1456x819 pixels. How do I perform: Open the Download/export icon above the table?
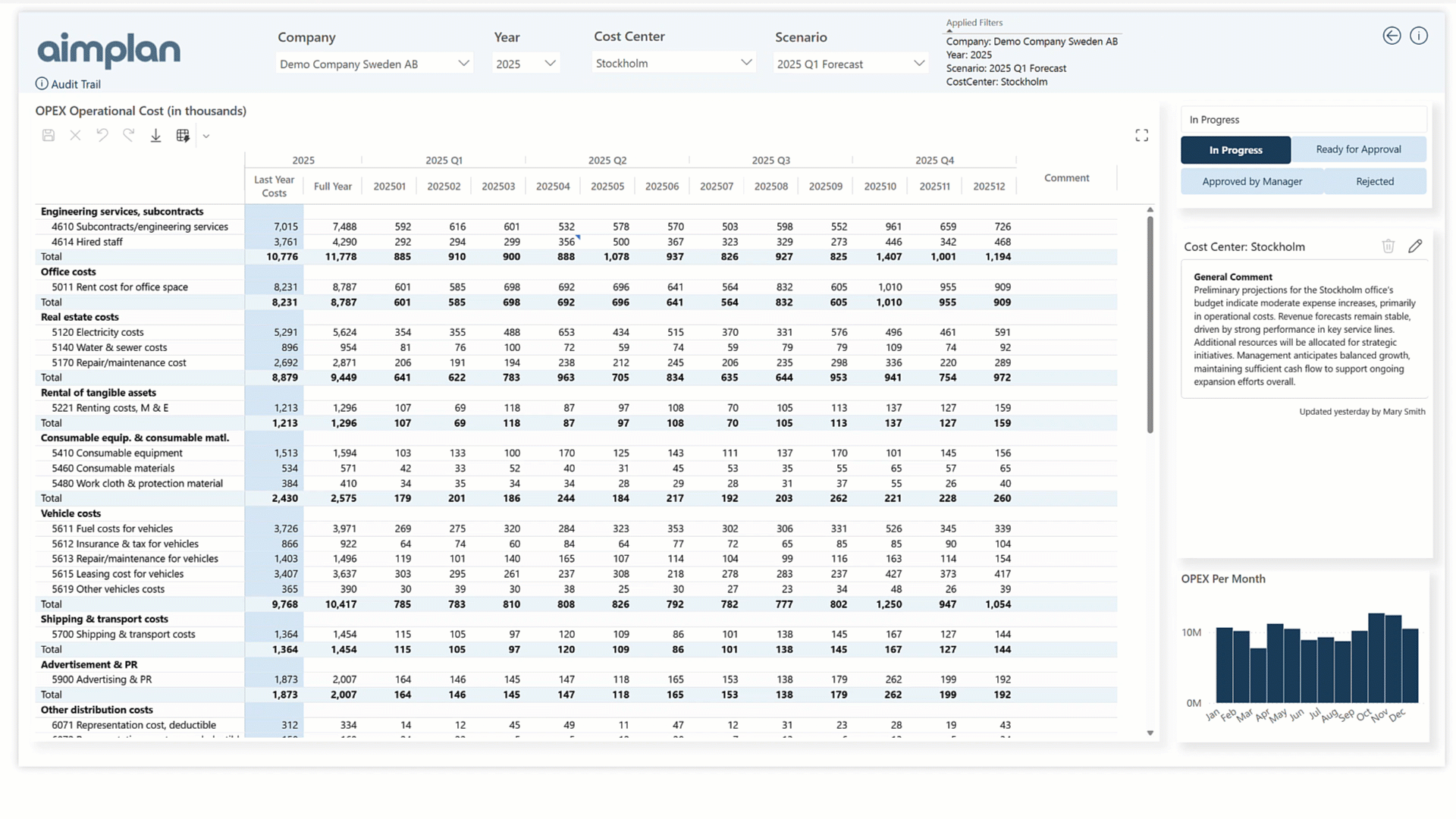155,135
